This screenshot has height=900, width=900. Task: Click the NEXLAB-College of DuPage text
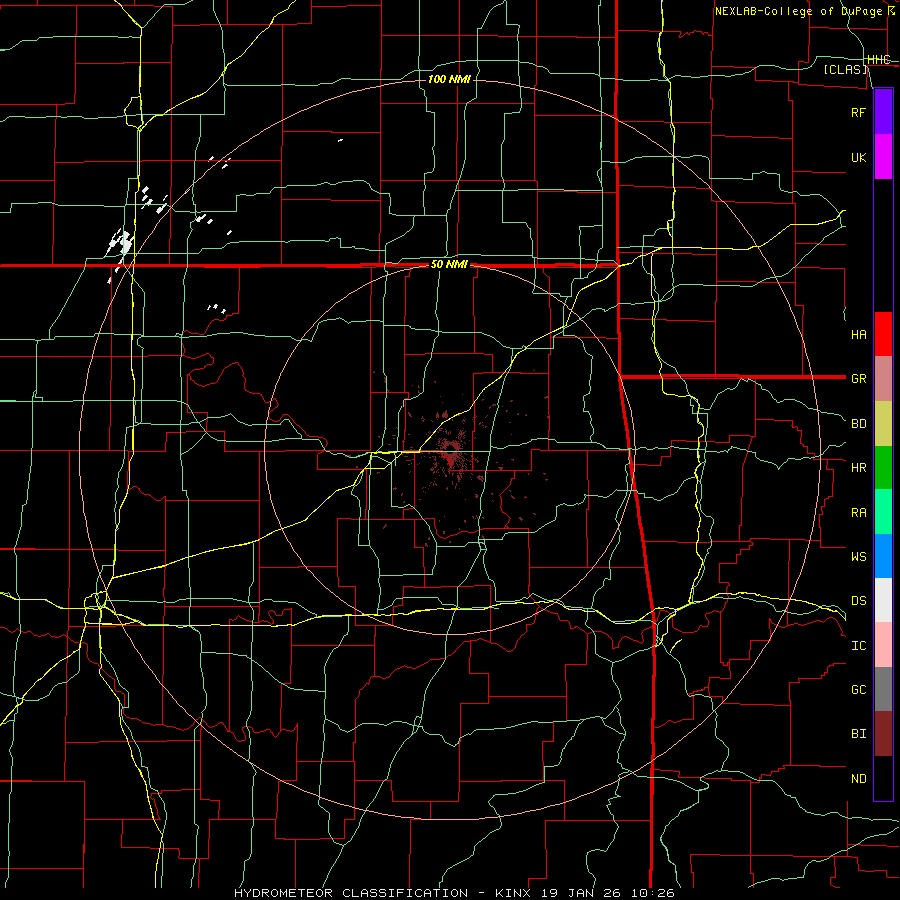point(798,11)
